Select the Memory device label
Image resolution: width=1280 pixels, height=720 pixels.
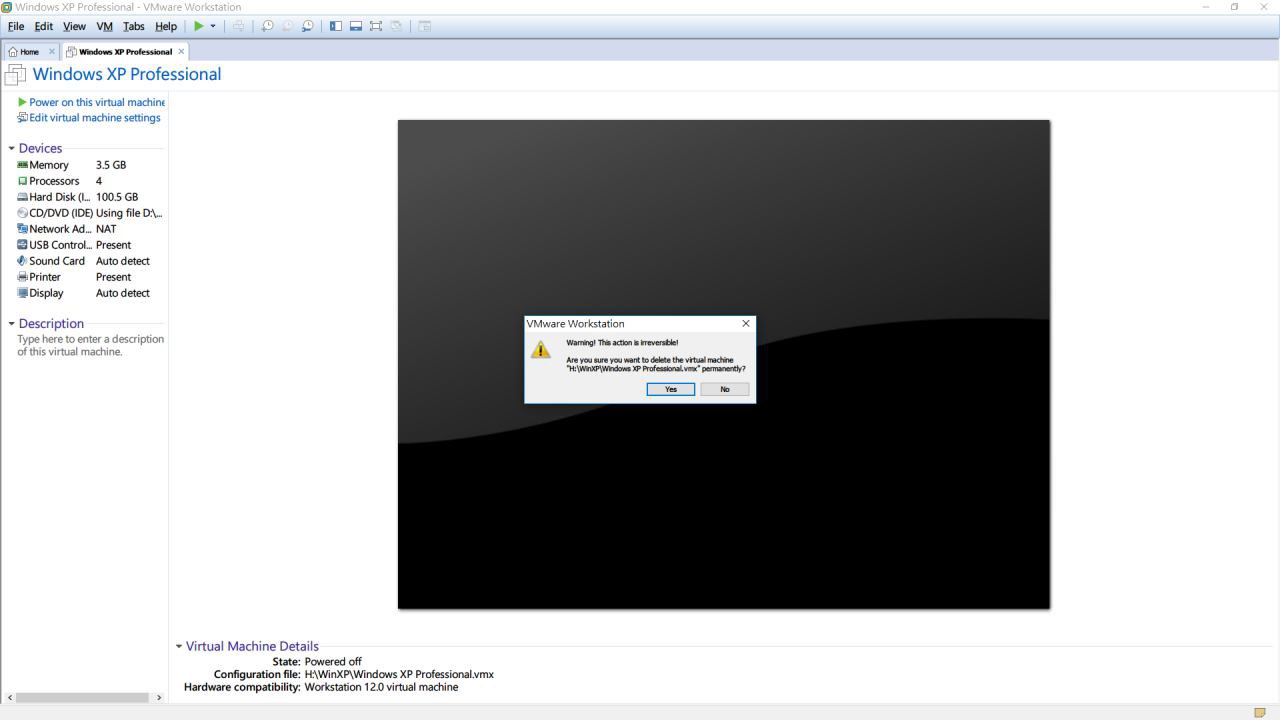[49, 165]
